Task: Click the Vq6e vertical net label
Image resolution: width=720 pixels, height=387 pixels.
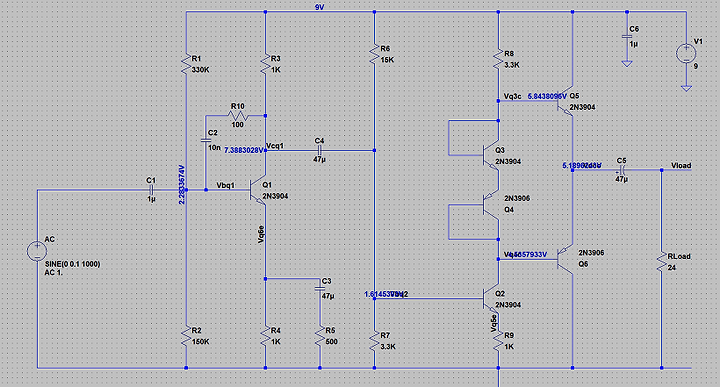Action: (261, 234)
